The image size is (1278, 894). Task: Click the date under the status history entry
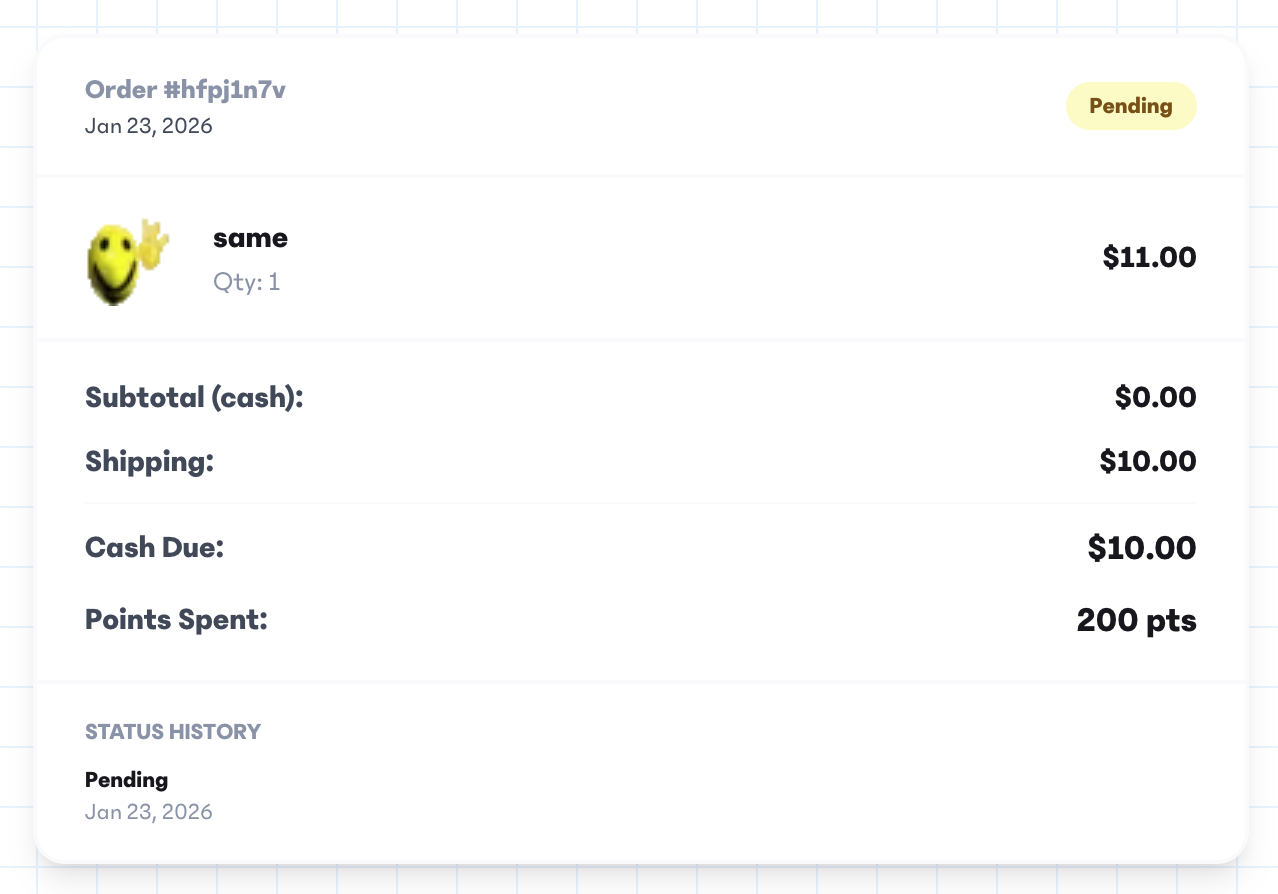click(x=148, y=811)
